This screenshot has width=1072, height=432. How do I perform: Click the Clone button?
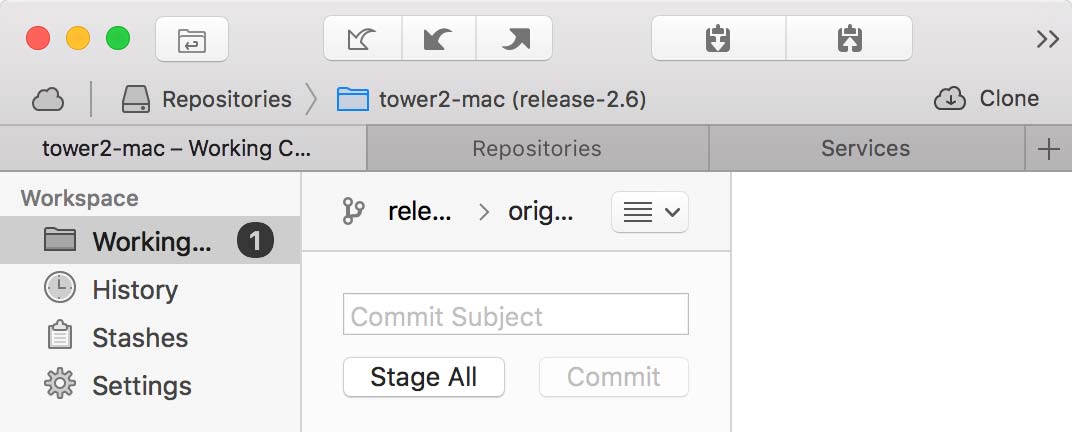(x=987, y=98)
